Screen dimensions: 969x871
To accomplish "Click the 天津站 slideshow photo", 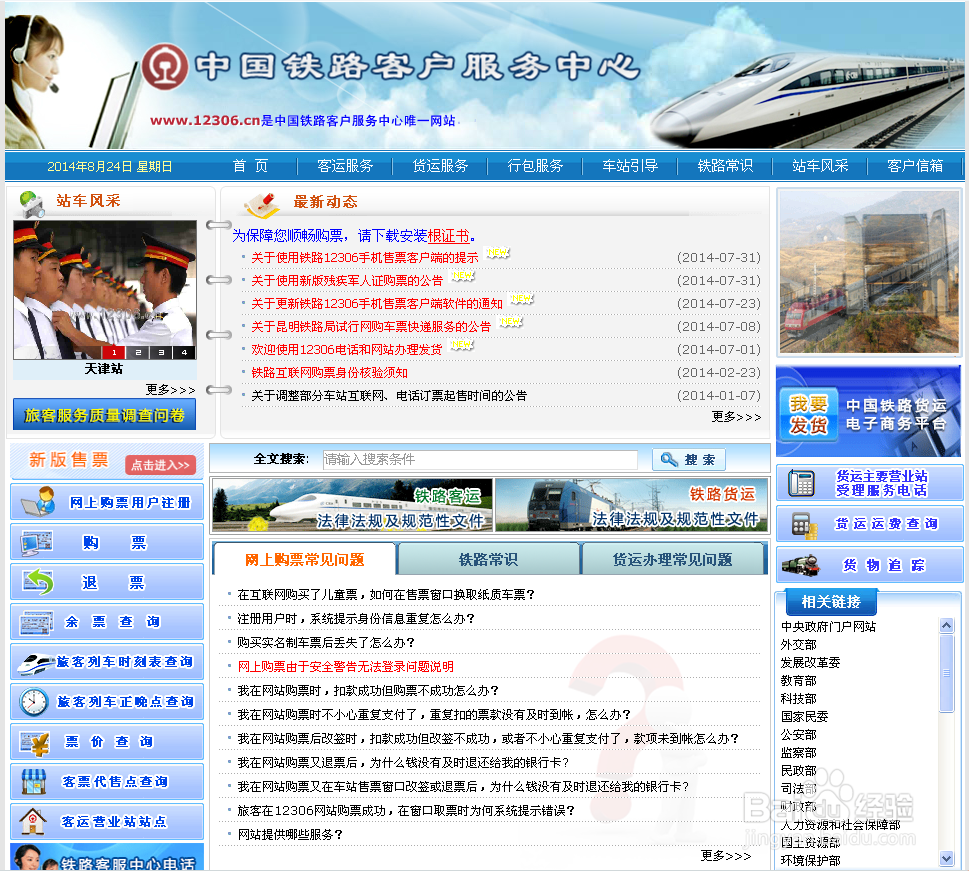I will (104, 289).
